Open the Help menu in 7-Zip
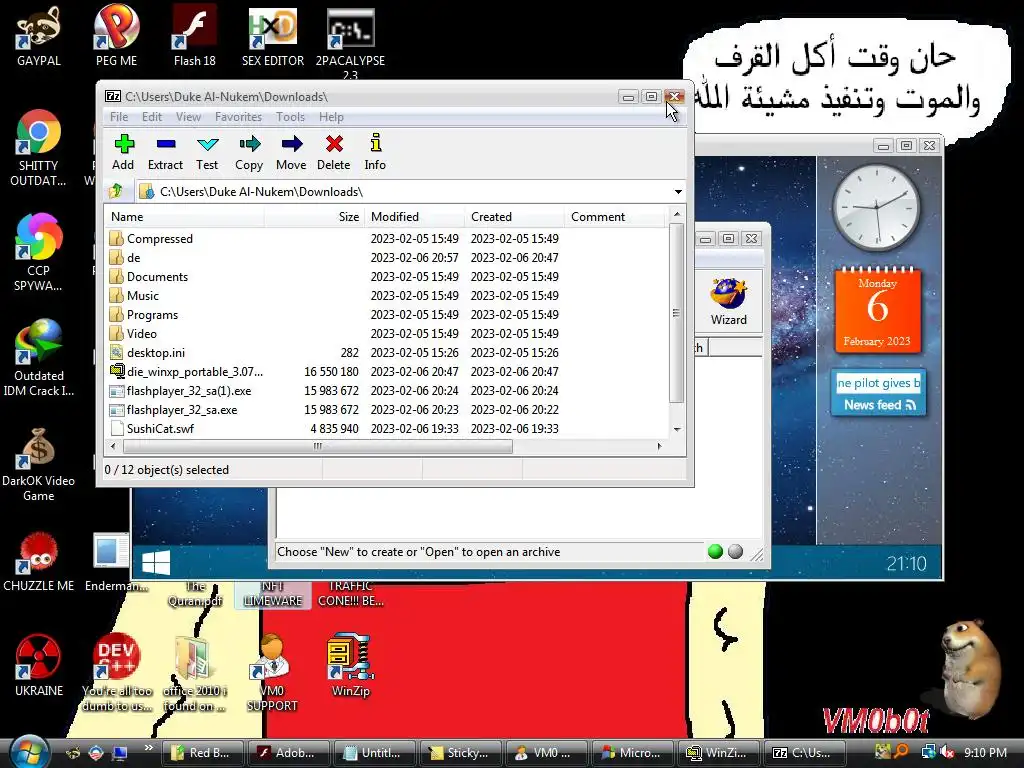 [x=331, y=117]
